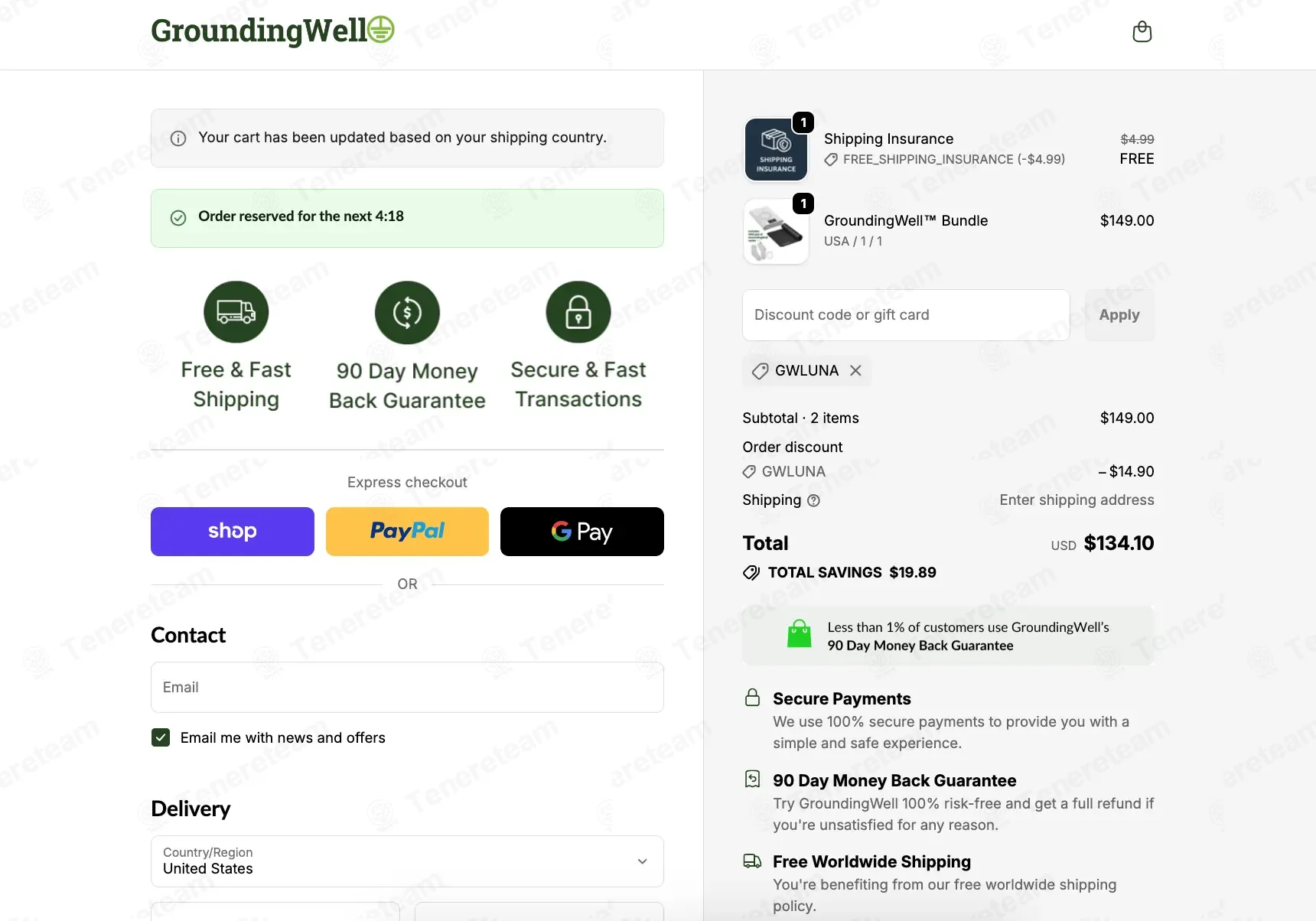Click the discount code or gift card field
This screenshot has width=1316, height=921.
tap(906, 315)
